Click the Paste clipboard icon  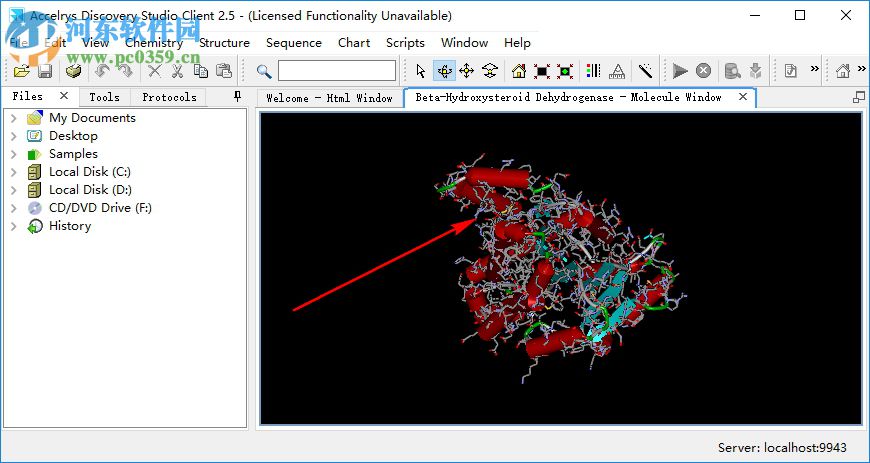pyautogui.click(x=224, y=71)
